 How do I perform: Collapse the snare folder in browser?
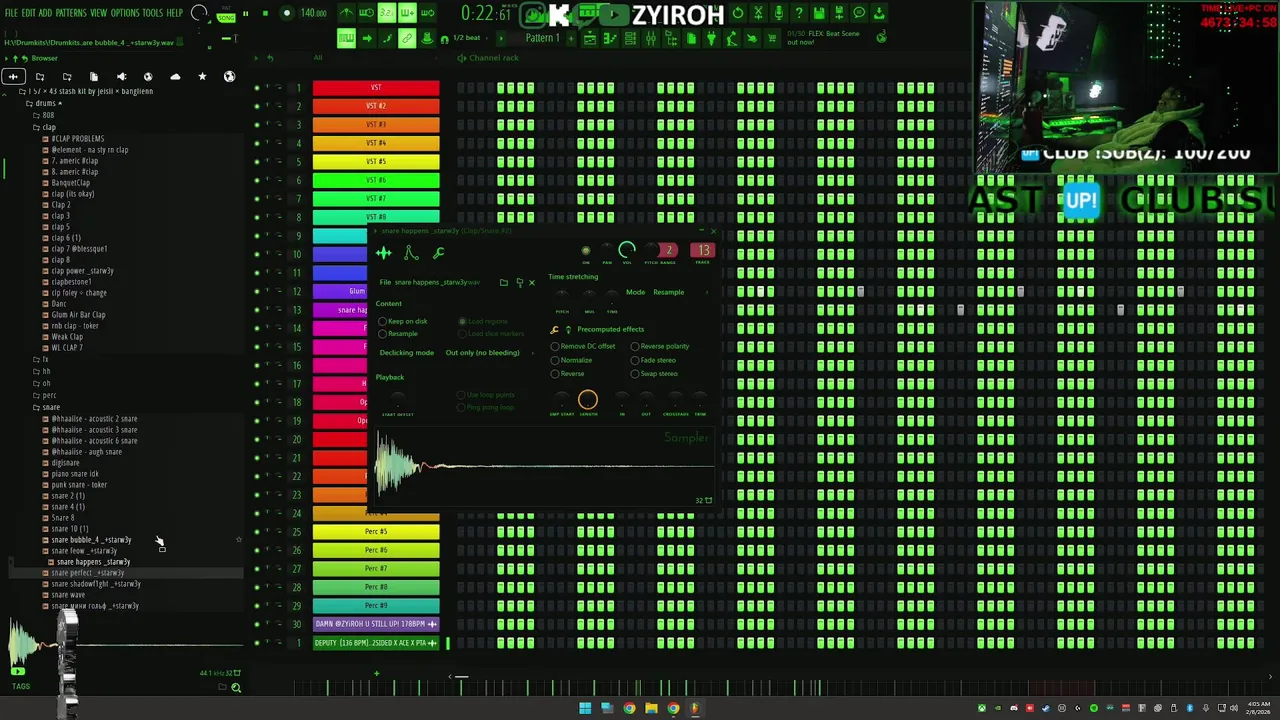(x=50, y=408)
